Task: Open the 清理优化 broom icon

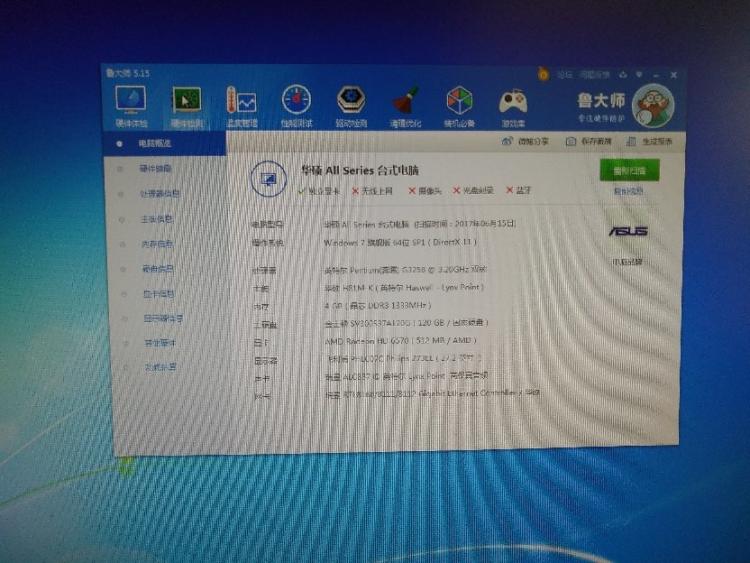Action: 405,107
